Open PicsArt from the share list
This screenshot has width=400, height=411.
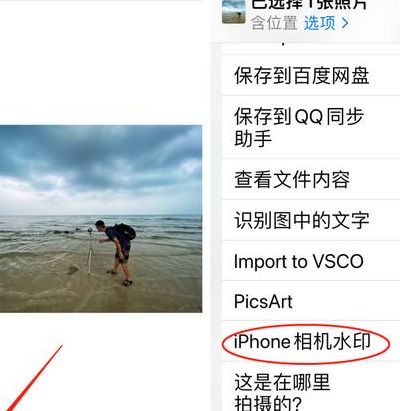[x=311, y=301]
